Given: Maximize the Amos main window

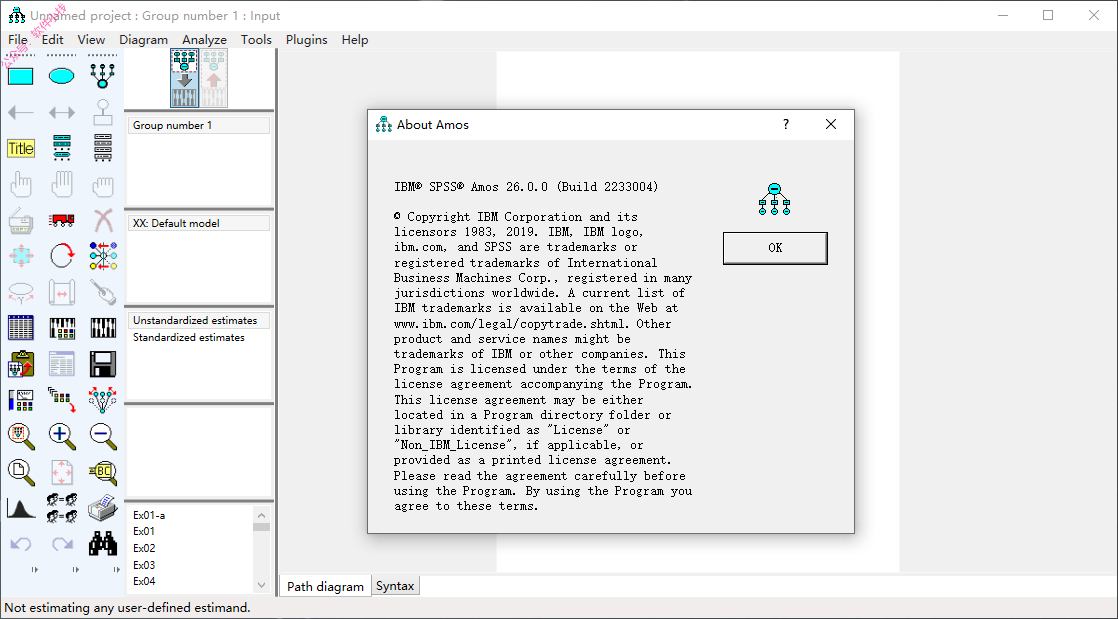Looking at the screenshot, I should click(1048, 16).
